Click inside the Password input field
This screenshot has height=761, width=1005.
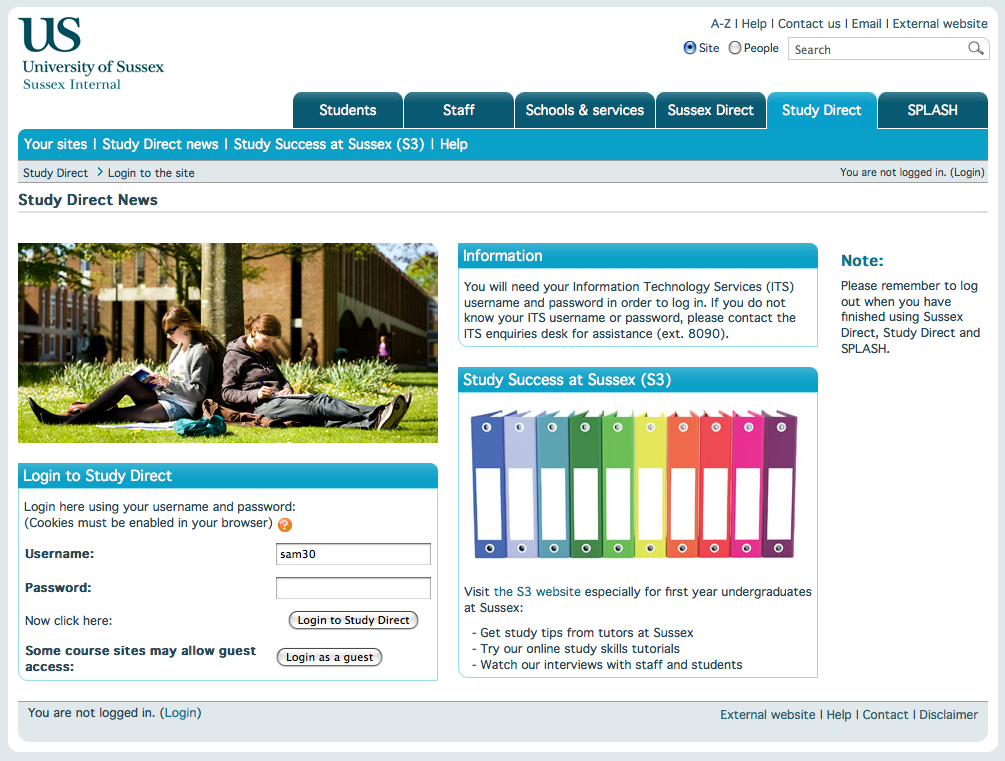tap(352, 588)
